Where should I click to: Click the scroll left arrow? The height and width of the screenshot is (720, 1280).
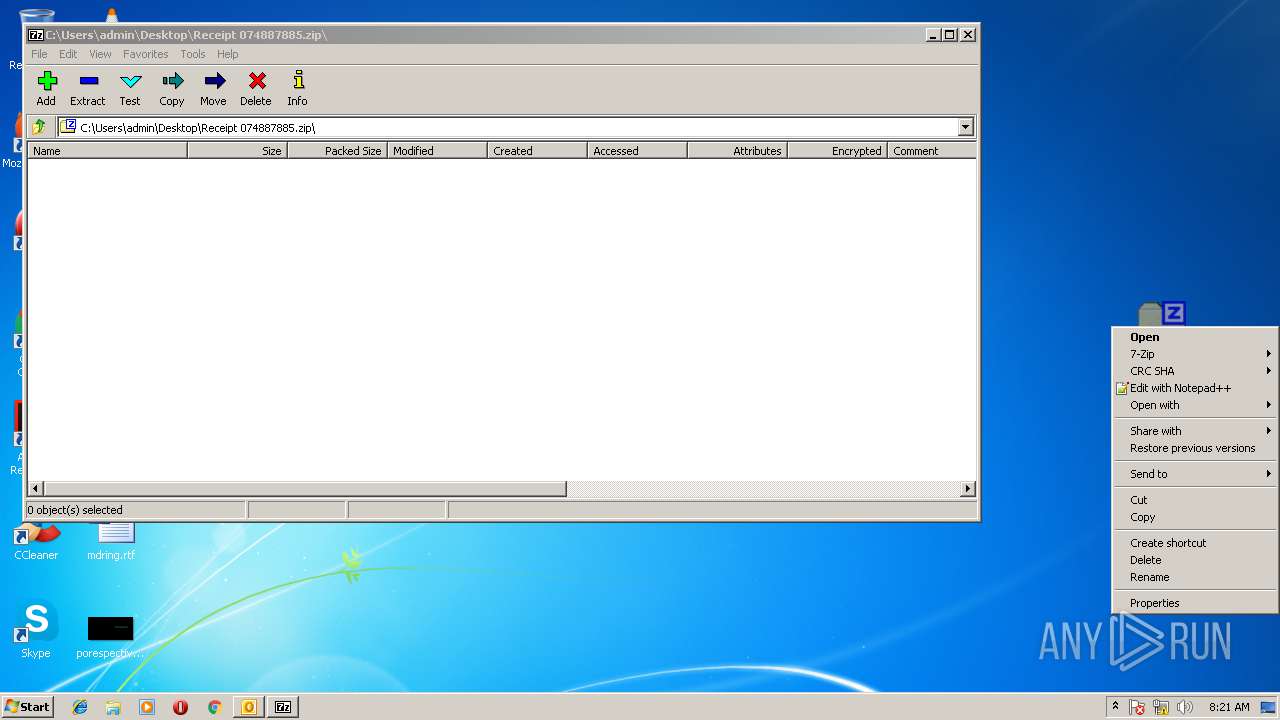pos(36,489)
